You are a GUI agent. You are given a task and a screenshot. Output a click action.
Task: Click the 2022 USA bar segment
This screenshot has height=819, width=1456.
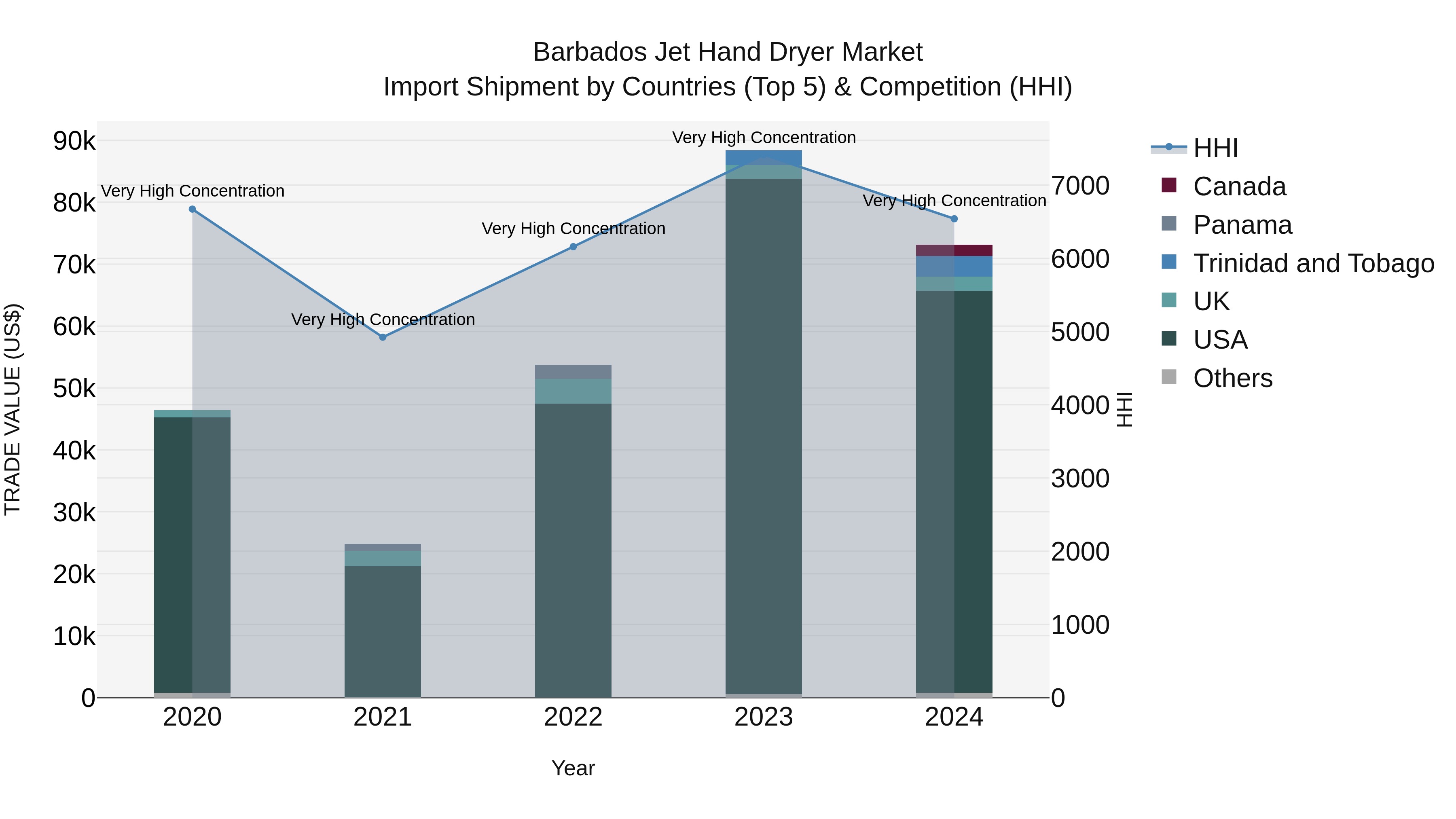(x=573, y=550)
